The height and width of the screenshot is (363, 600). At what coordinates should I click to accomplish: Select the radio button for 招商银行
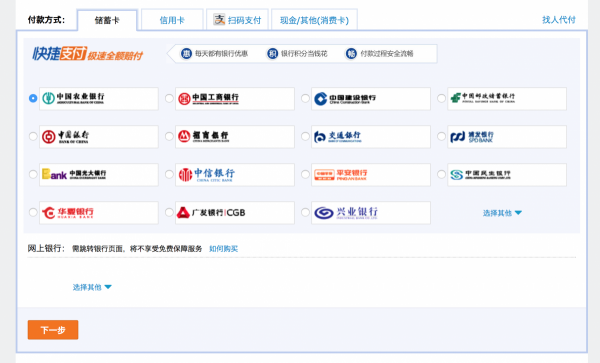[169, 136]
